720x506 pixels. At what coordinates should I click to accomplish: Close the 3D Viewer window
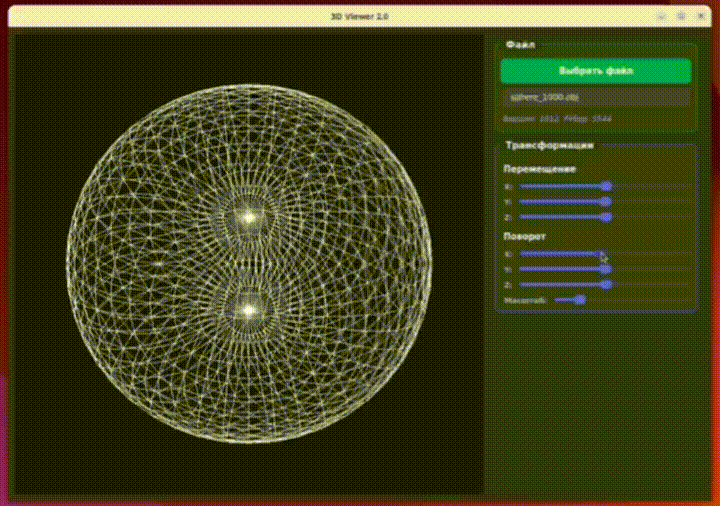[701, 16]
